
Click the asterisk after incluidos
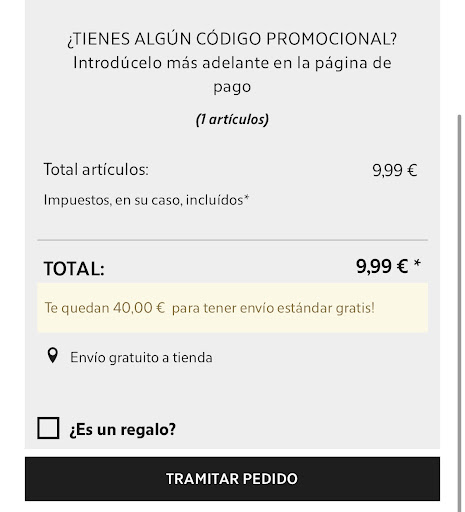point(247,197)
